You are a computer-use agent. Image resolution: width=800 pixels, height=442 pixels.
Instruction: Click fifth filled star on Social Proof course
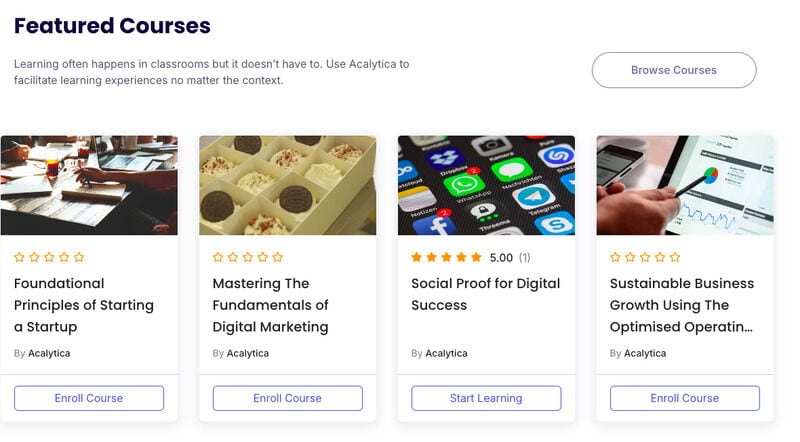pyautogui.click(x=476, y=257)
